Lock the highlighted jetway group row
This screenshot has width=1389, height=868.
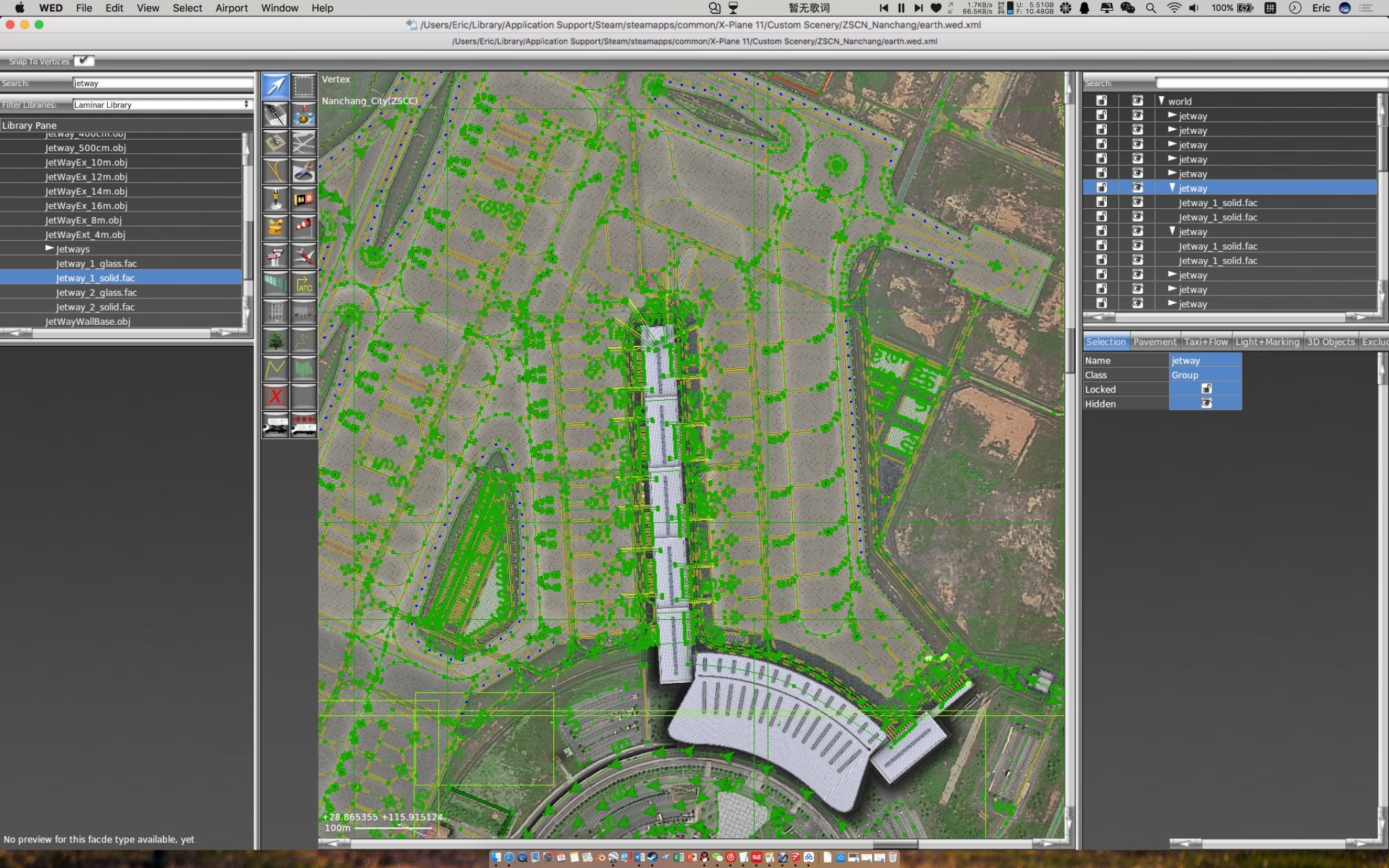pos(1101,187)
